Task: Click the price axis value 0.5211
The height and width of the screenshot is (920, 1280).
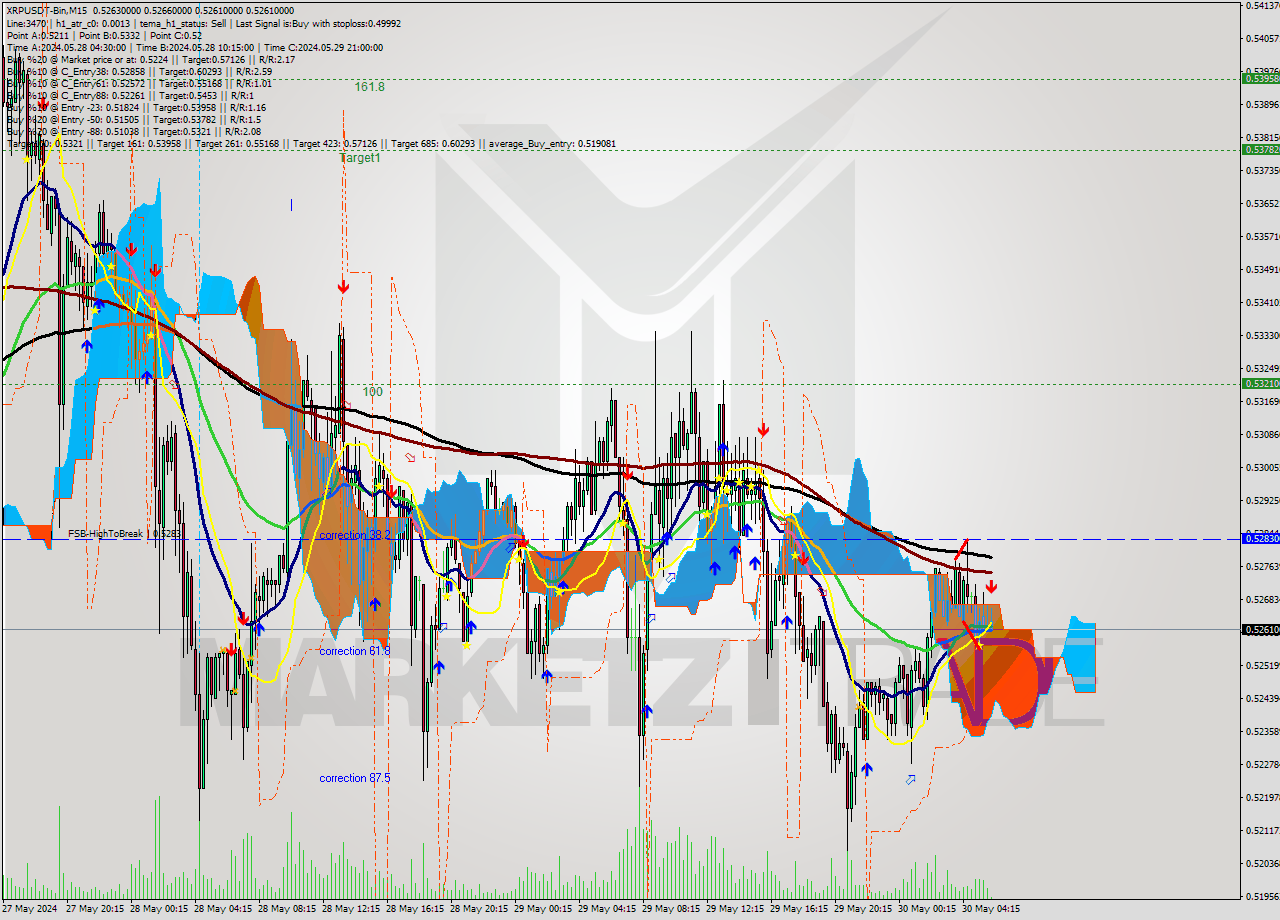Action: (1262, 830)
